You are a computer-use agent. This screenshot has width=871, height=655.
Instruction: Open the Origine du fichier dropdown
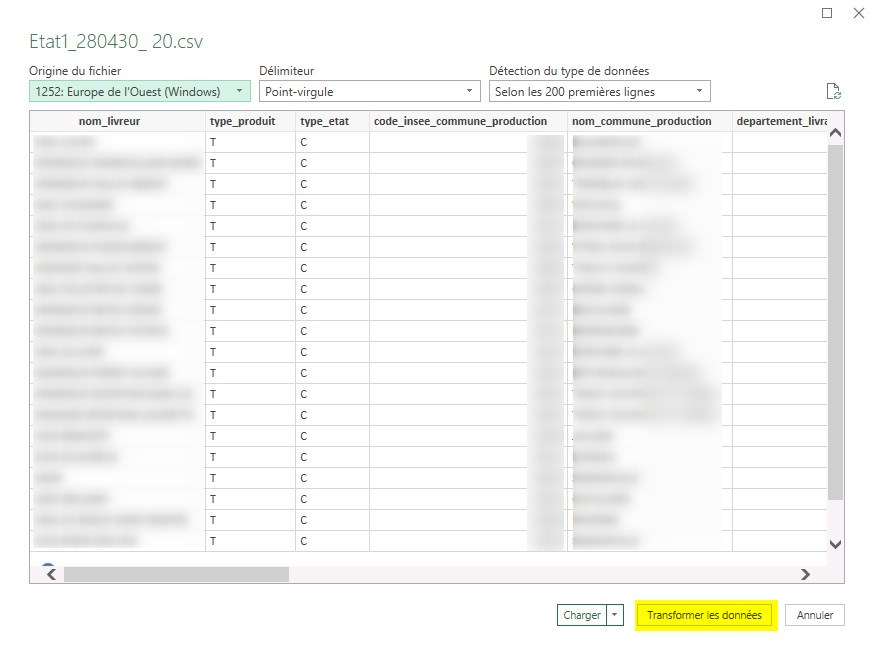[139, 92]
